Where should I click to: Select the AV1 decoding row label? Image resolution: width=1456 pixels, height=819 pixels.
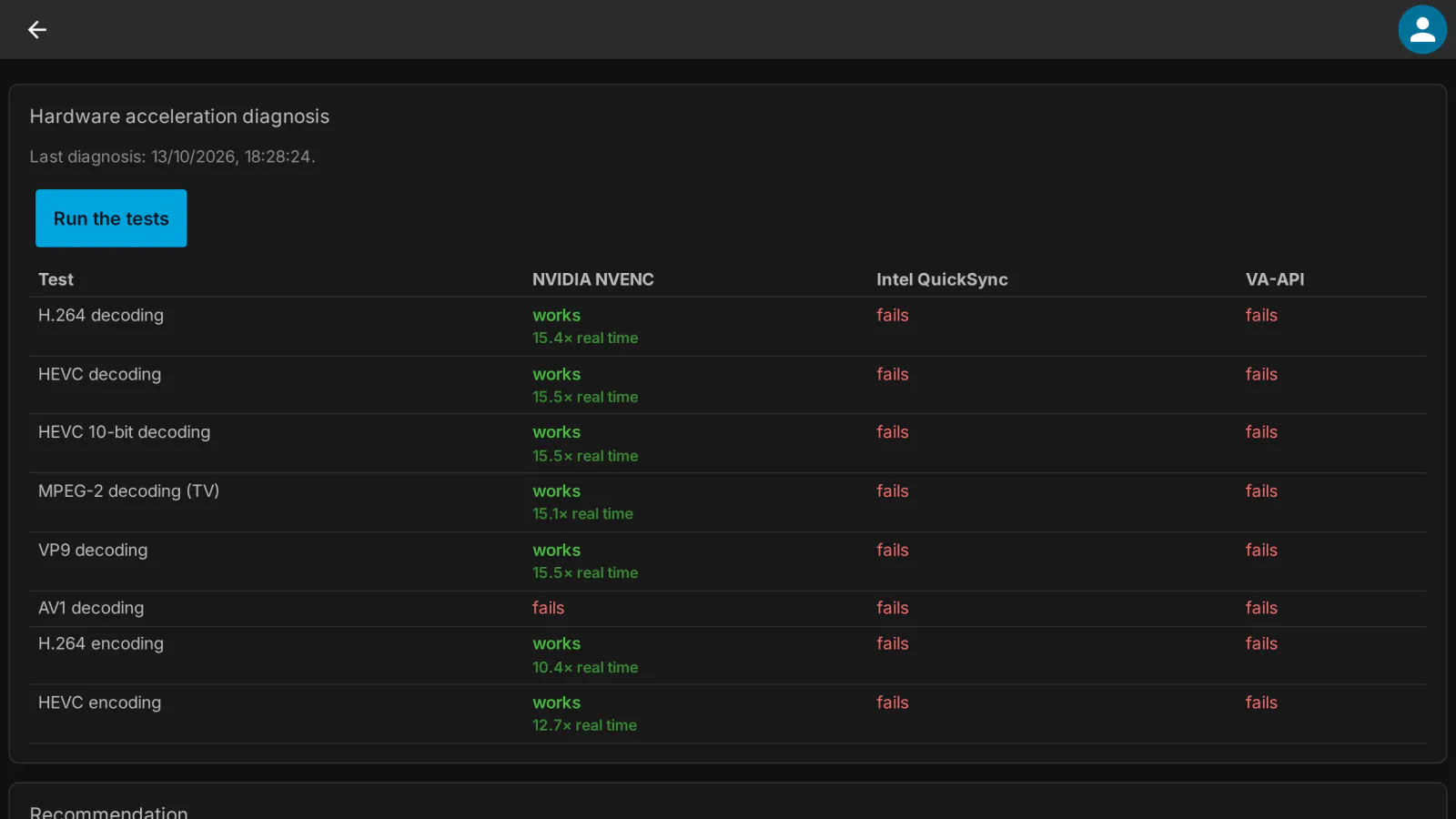(91, 608)
